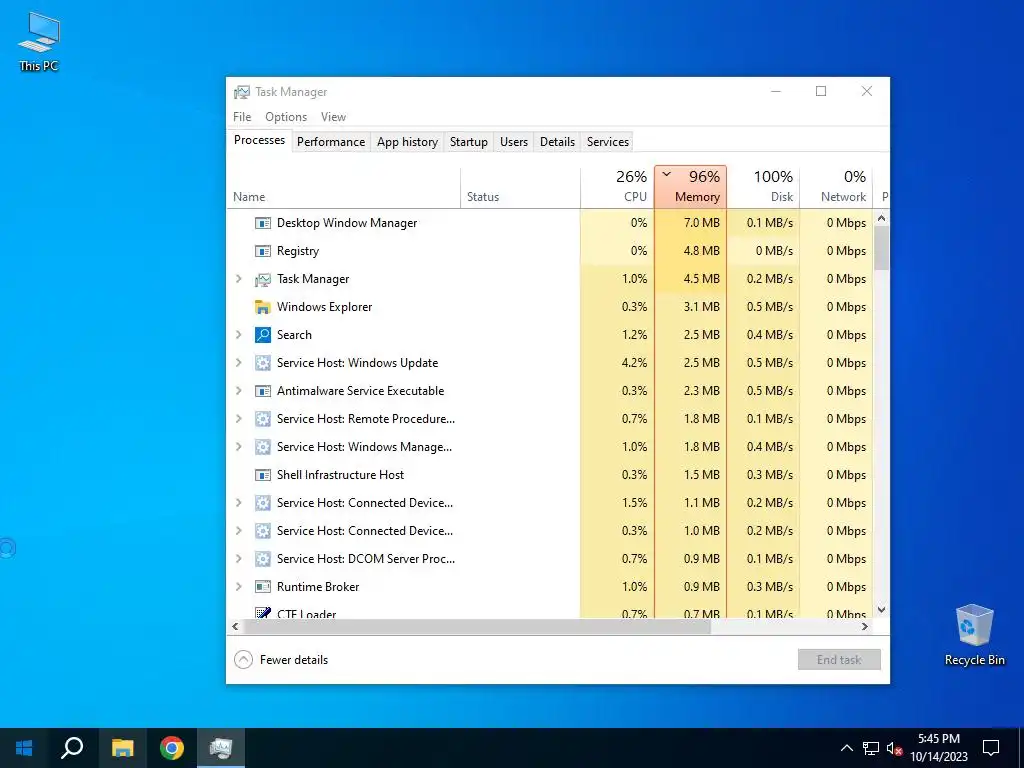1024x768 pixels.
Task: Click the scroll right arrow
Action: (865, 626)
